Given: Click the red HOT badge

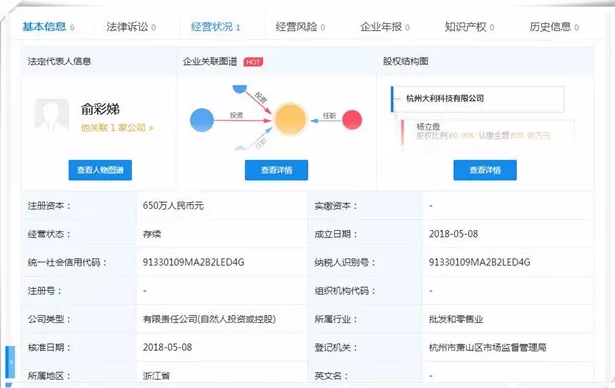Looking at the screenshot, I should (x=253, y=62).
